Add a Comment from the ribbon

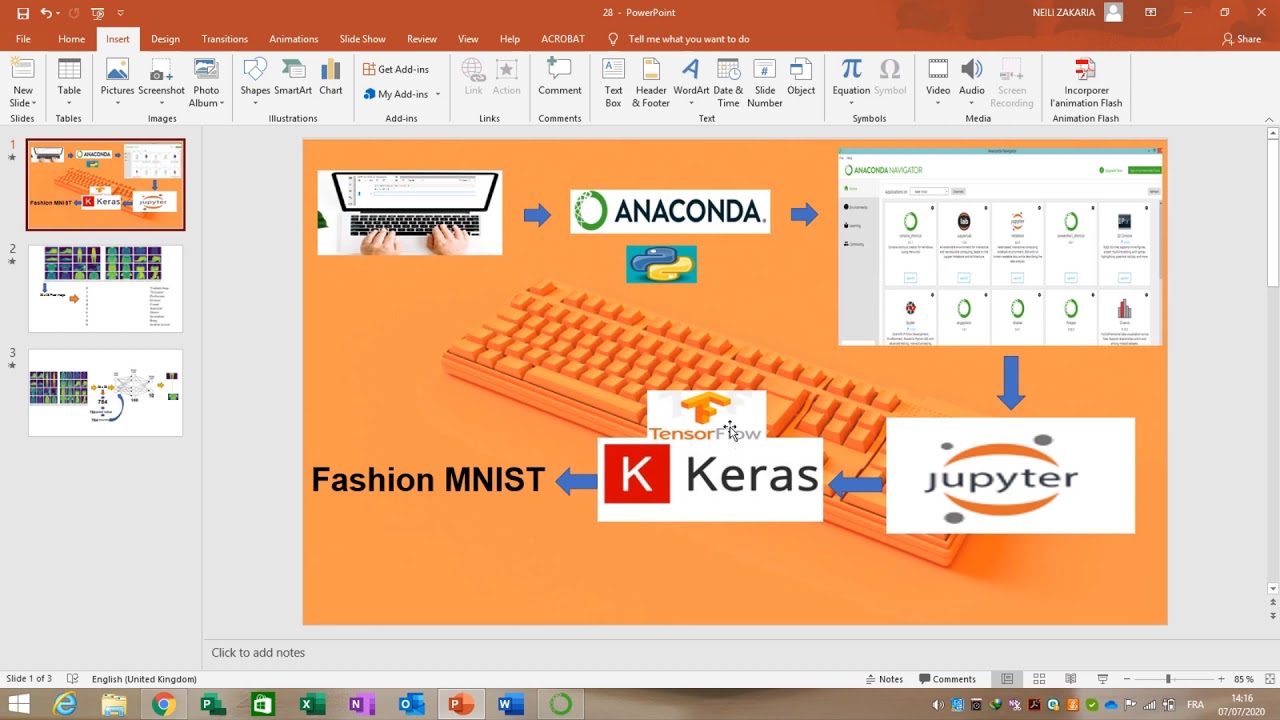coord(559,78)
